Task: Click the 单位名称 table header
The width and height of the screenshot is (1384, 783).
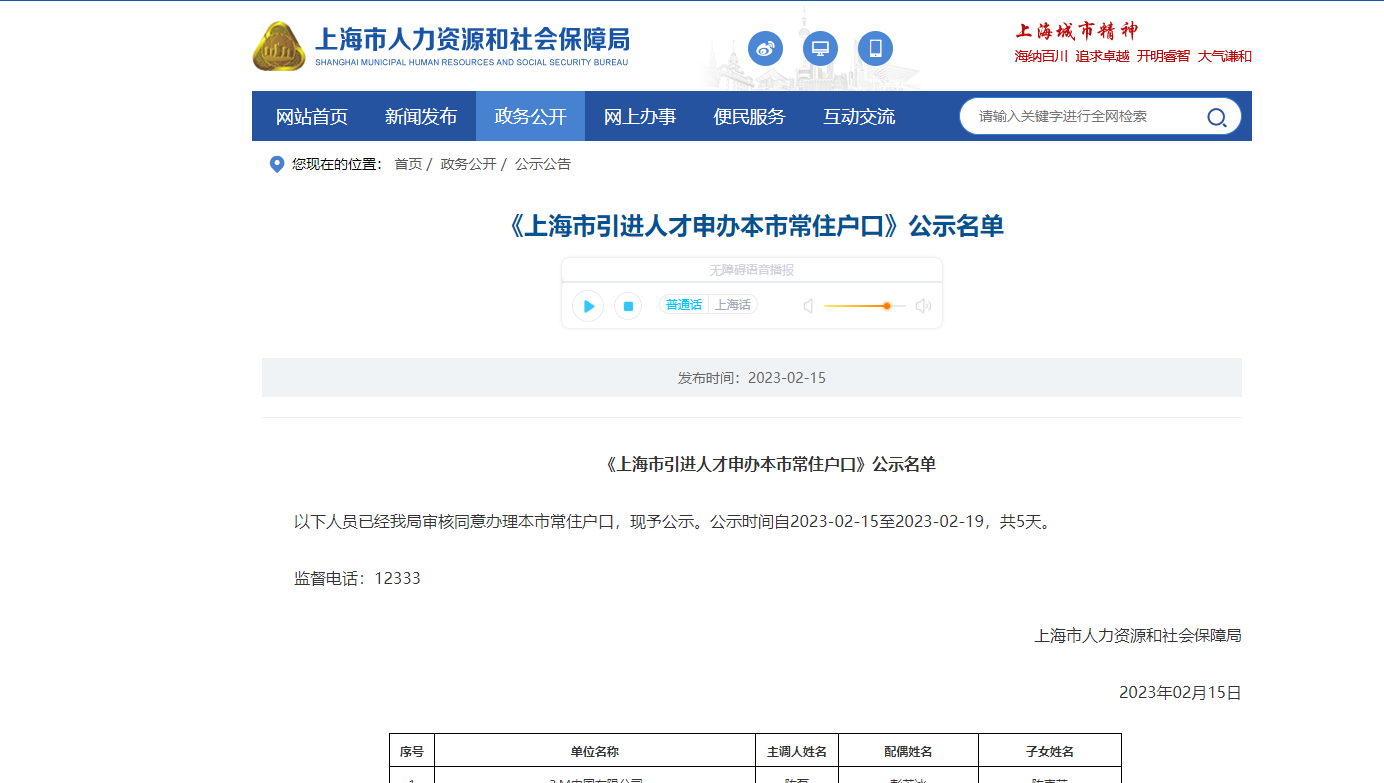Action: click(595, 751)
